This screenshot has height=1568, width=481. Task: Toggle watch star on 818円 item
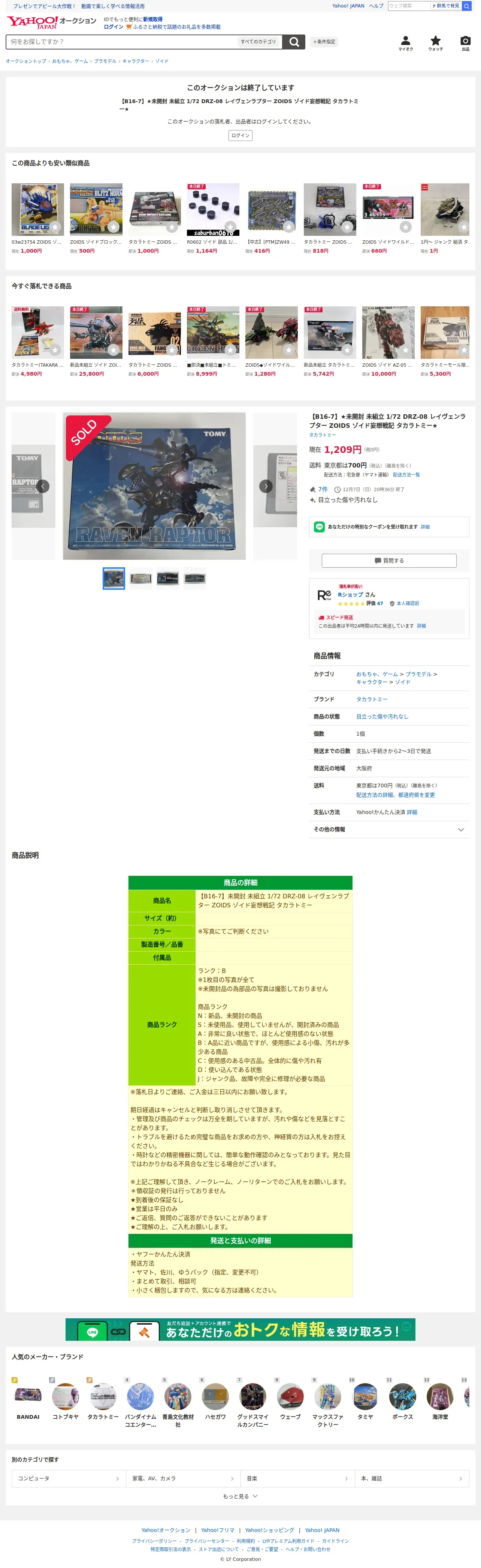pyautogui.click(x=347, y=227)
